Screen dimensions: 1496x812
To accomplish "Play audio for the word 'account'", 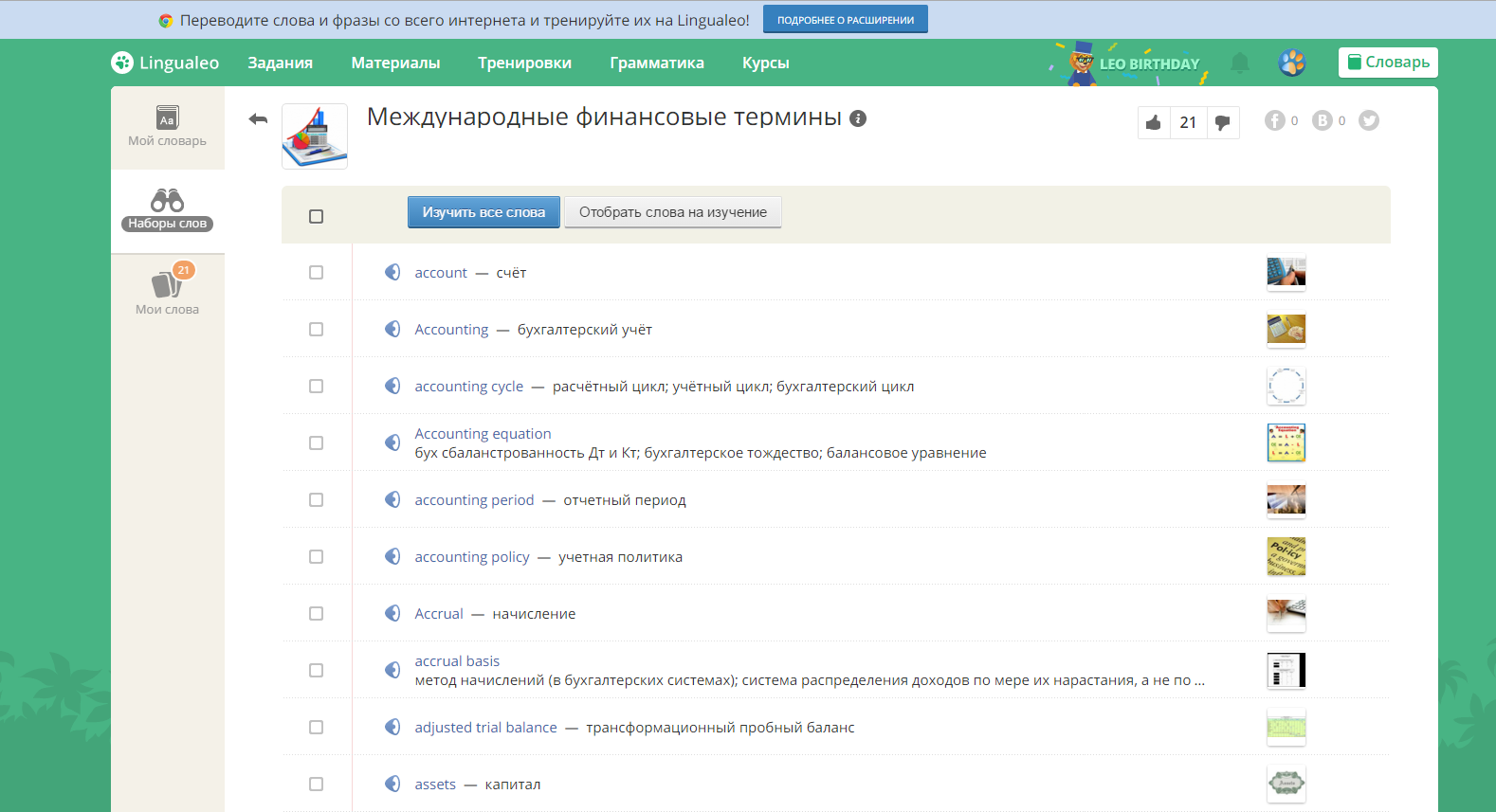I will coord(392,272).
